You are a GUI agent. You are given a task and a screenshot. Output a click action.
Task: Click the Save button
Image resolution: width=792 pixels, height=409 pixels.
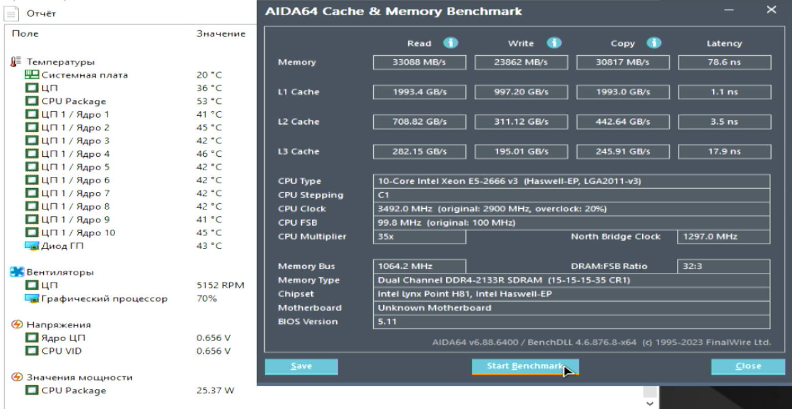click(301, 367)
